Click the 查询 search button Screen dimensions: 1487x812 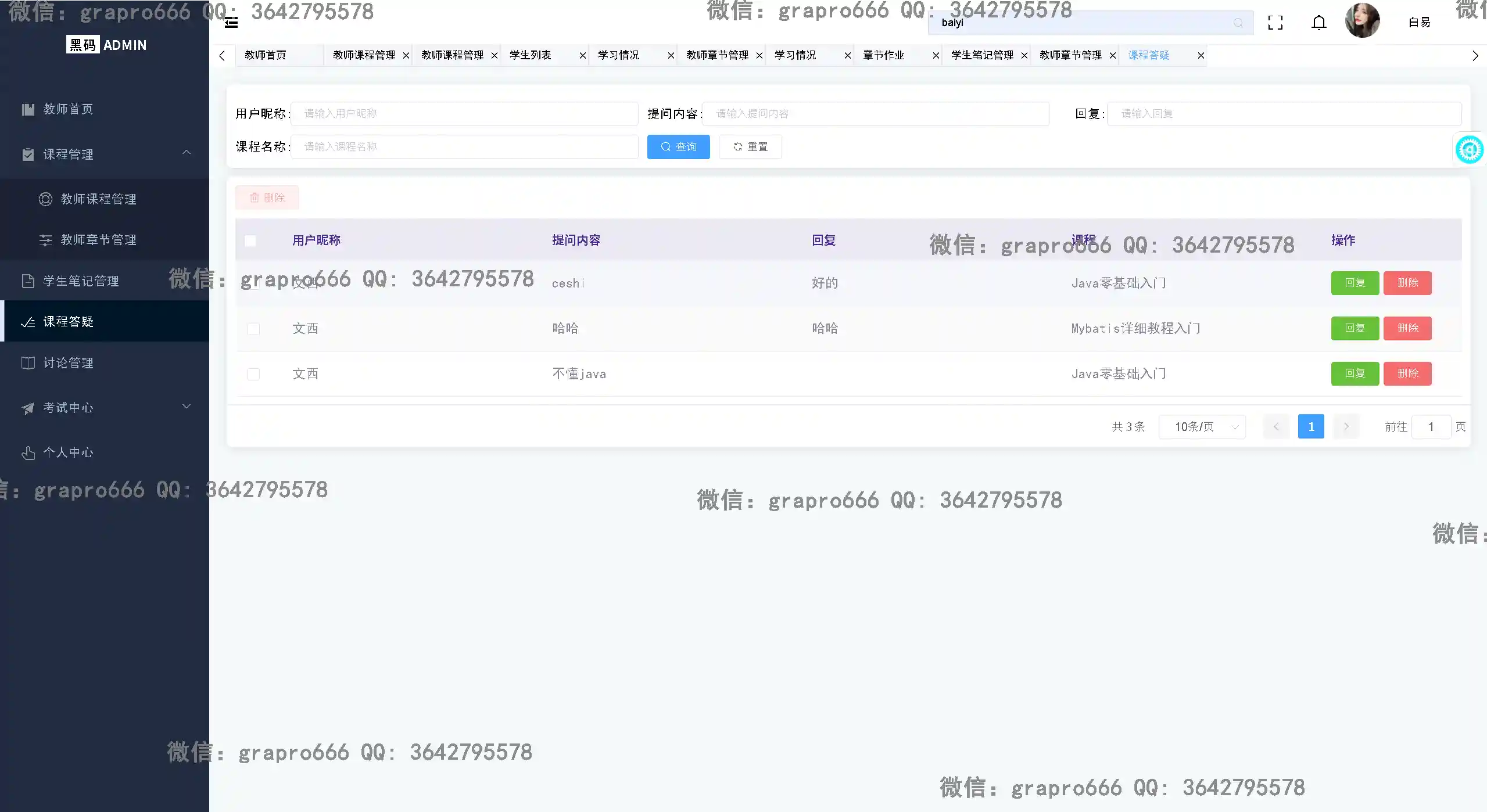[x=678, y=146]
